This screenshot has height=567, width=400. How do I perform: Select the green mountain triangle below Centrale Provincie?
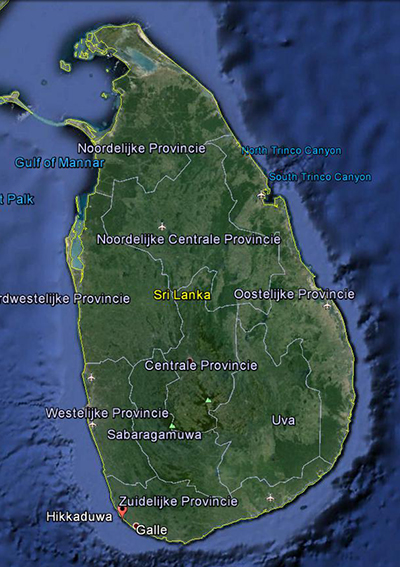pyautogui.click(x=208, y=400)
